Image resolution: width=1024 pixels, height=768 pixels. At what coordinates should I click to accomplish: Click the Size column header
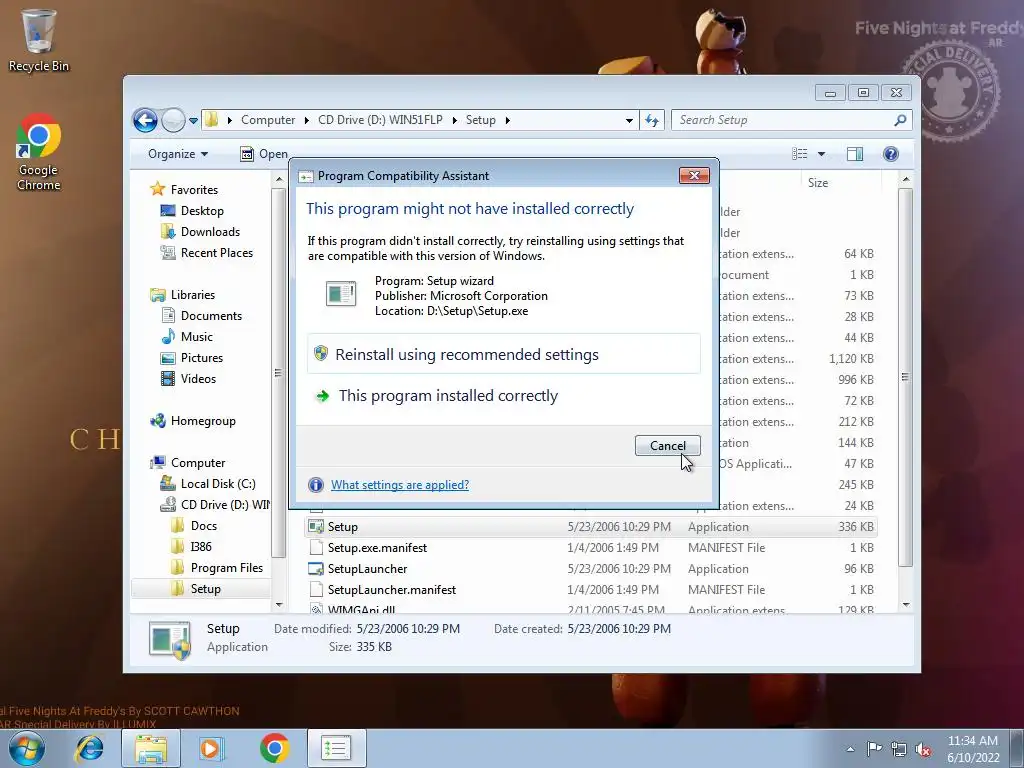(818, 183)
